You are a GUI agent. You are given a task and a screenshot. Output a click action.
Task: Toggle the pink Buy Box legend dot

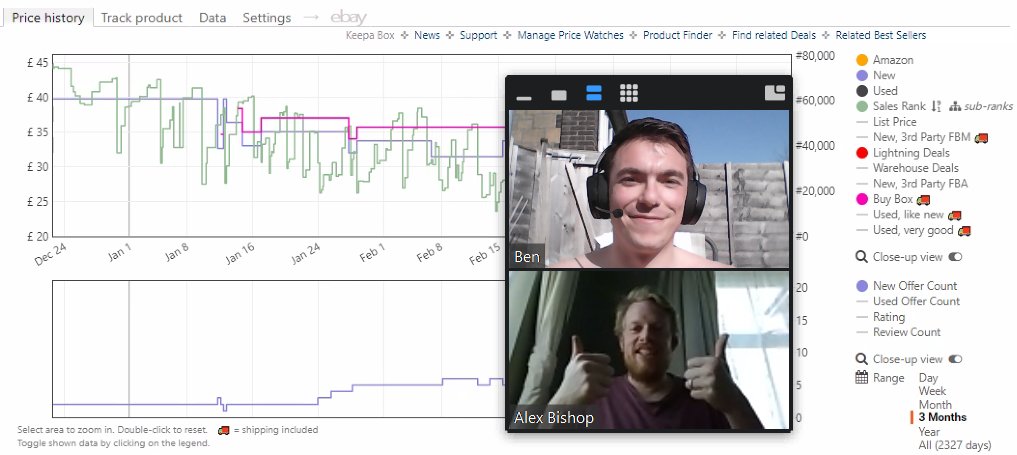tap(862, 199)
